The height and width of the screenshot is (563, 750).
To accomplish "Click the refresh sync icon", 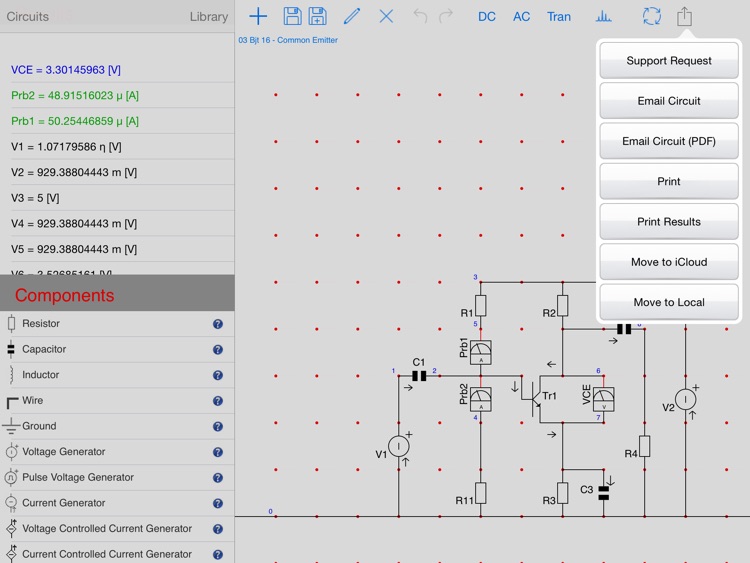I will (x=651, y=16).
